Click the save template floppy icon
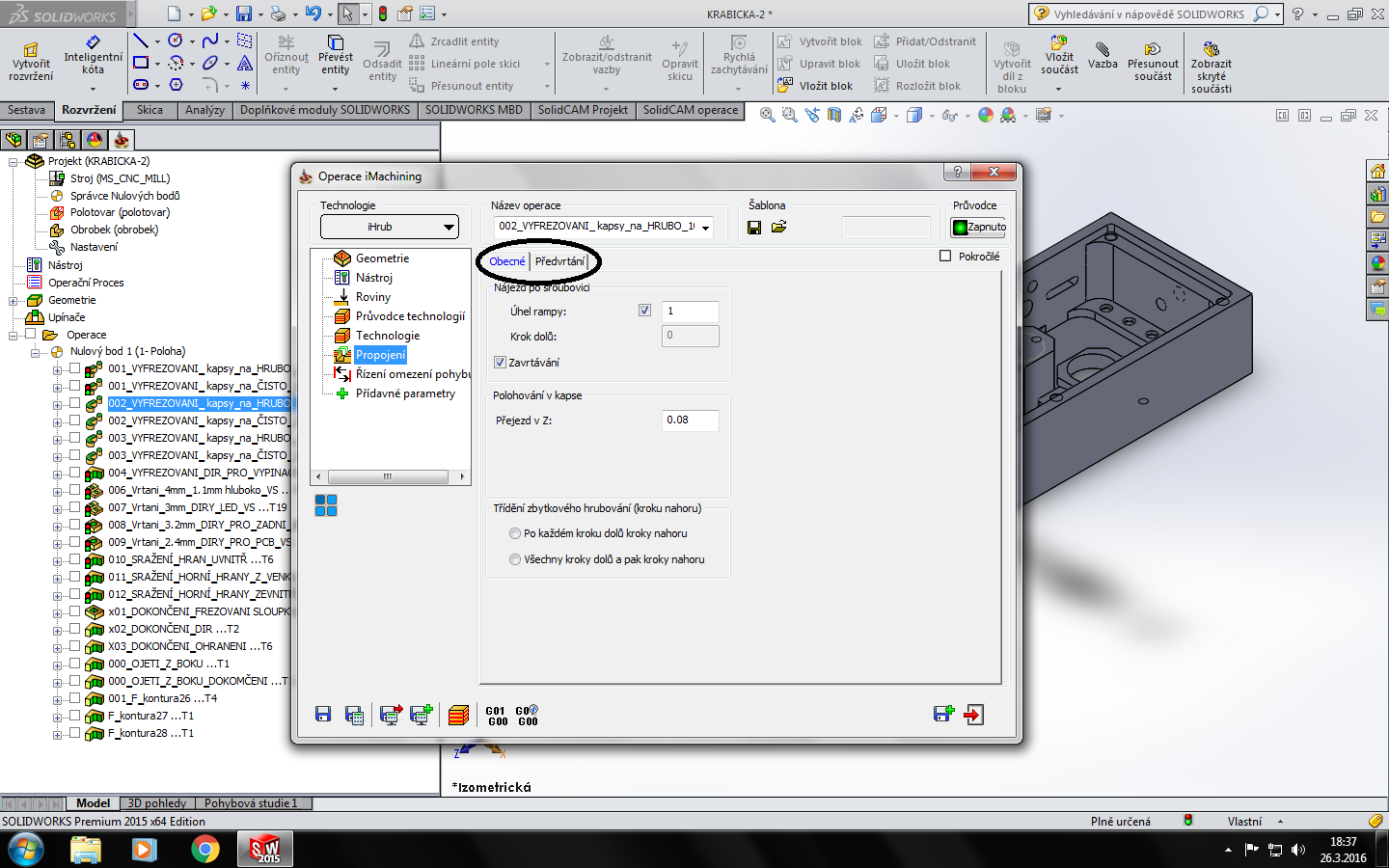Screen dimensions: 1389x868 point(754,228)
